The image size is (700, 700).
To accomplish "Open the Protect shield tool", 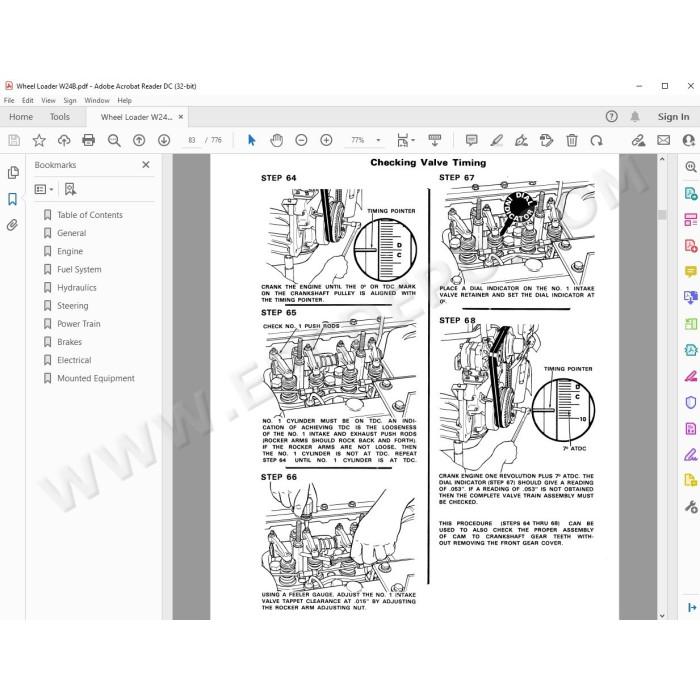I will (691, 403).
